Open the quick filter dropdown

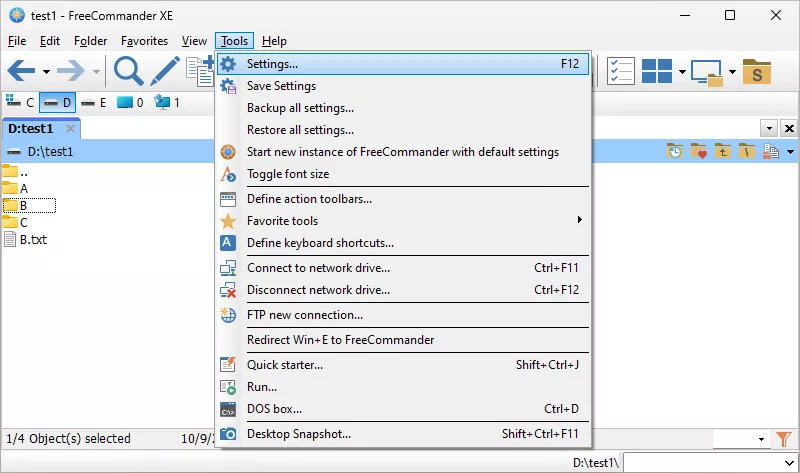[761, 439]
